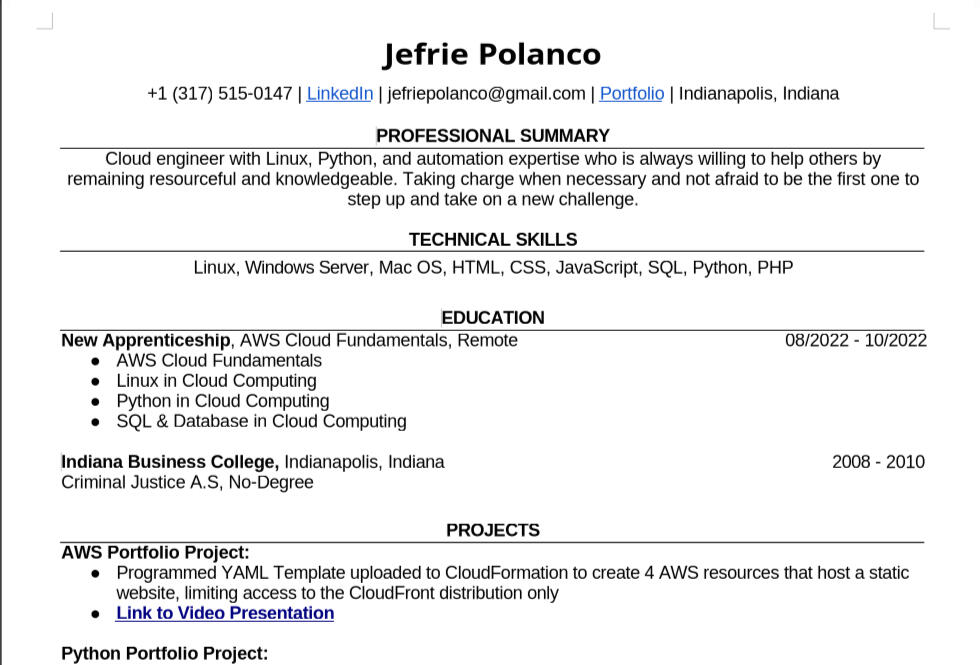Click the Criminal Justice A.S, No-Degree line
The image size is (980, 665).
point(187,482)
